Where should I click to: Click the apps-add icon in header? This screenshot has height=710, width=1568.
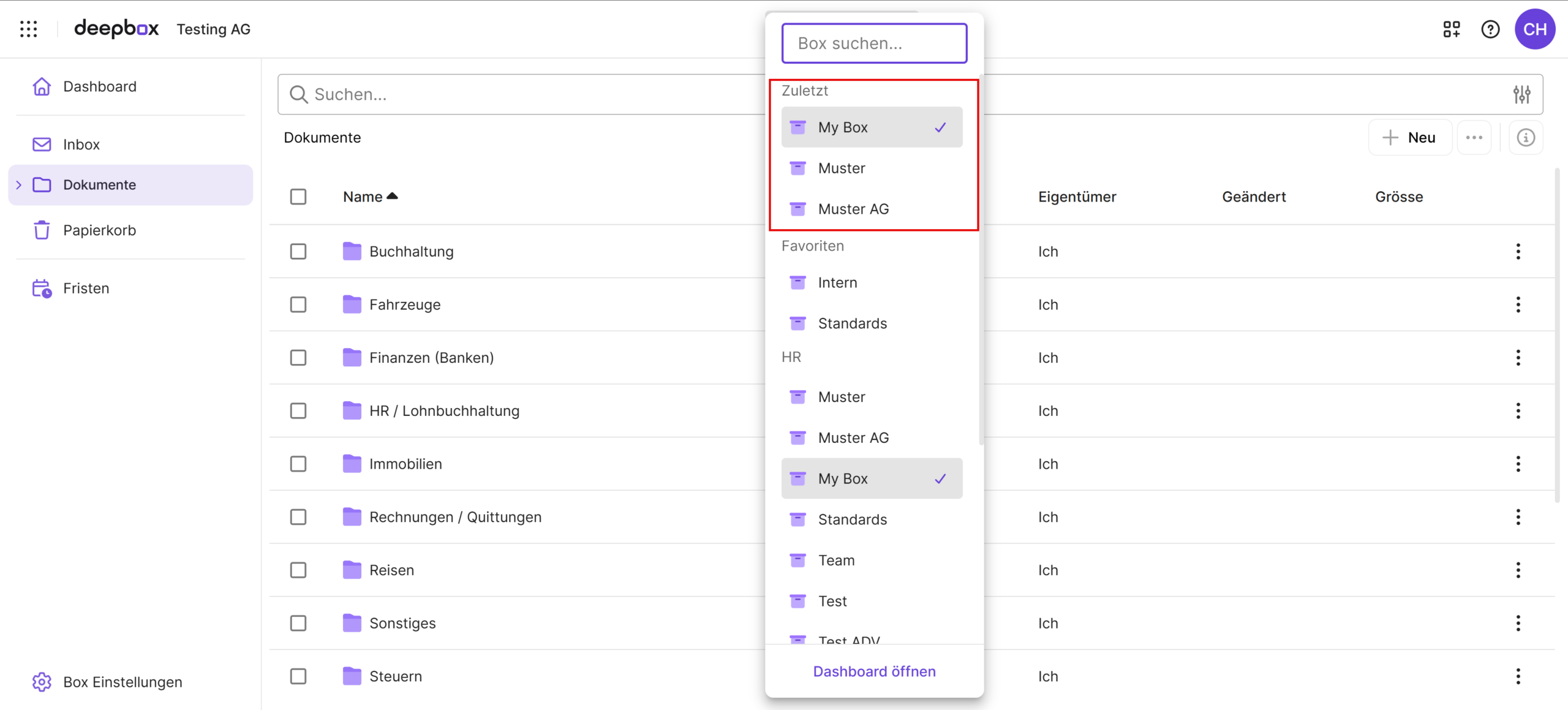(1451, 29)
